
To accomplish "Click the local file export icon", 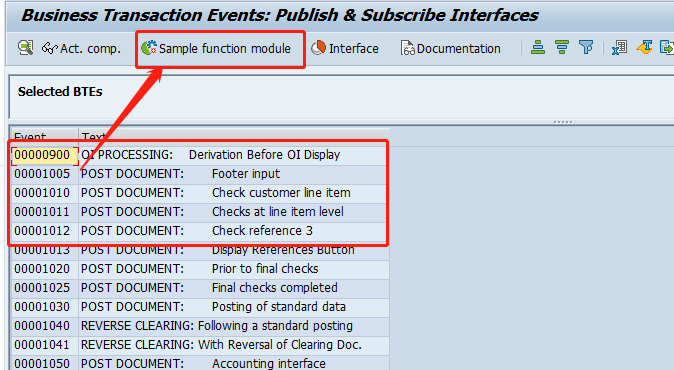I will pos(667,47).
